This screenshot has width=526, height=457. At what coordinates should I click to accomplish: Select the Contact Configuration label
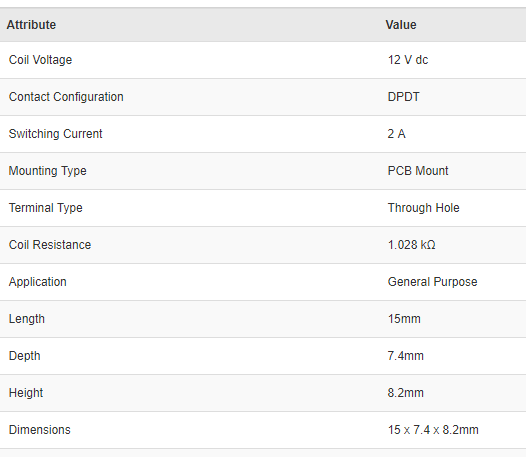click(x=66, y=97)
